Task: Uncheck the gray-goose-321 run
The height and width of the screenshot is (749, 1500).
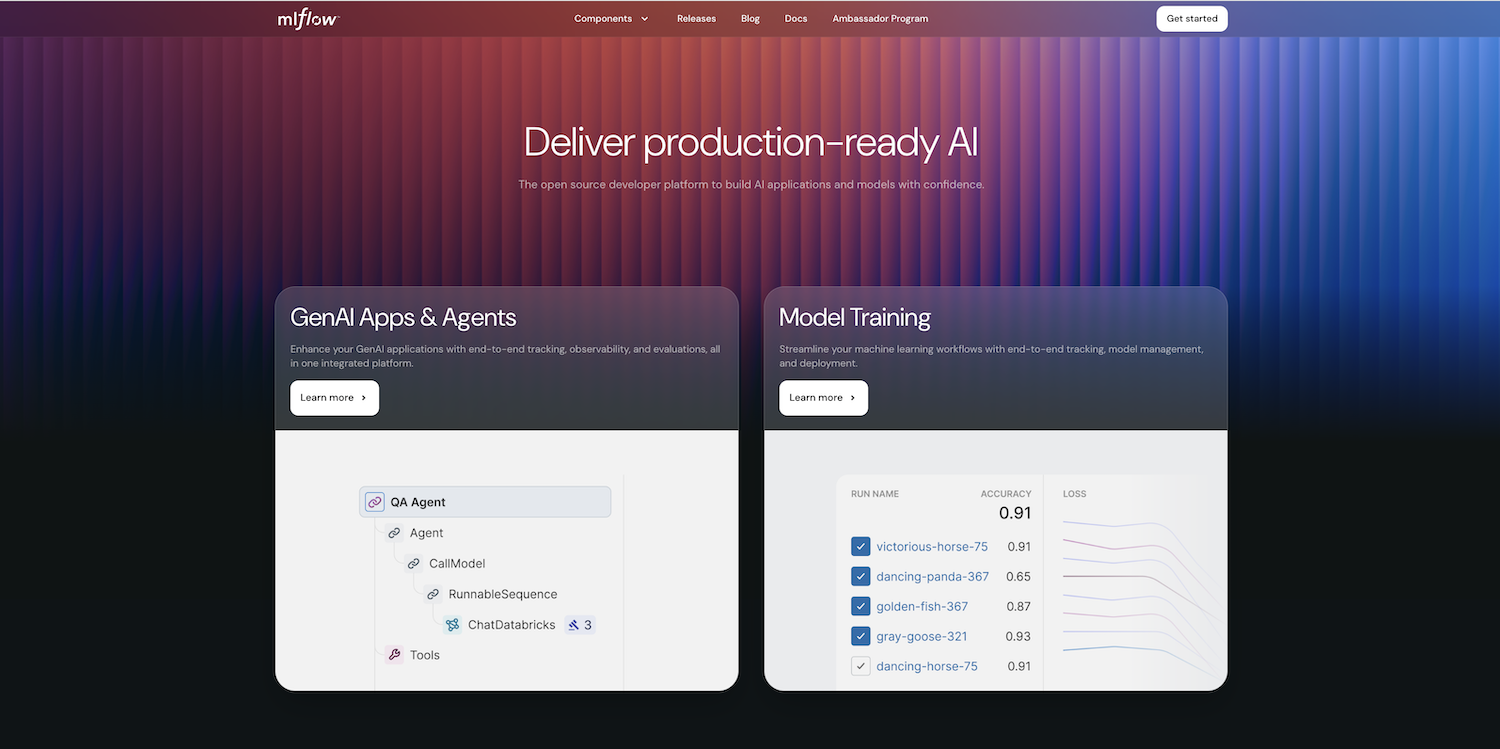Action: click(x=860, y=636)
